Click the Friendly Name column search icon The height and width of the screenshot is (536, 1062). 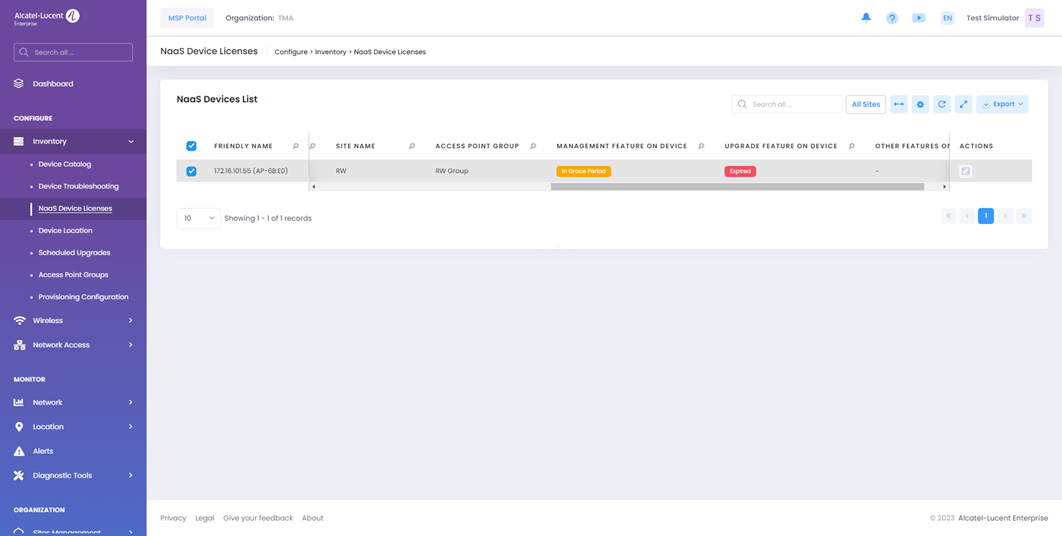pyautogui.click(x=296, y=146)
